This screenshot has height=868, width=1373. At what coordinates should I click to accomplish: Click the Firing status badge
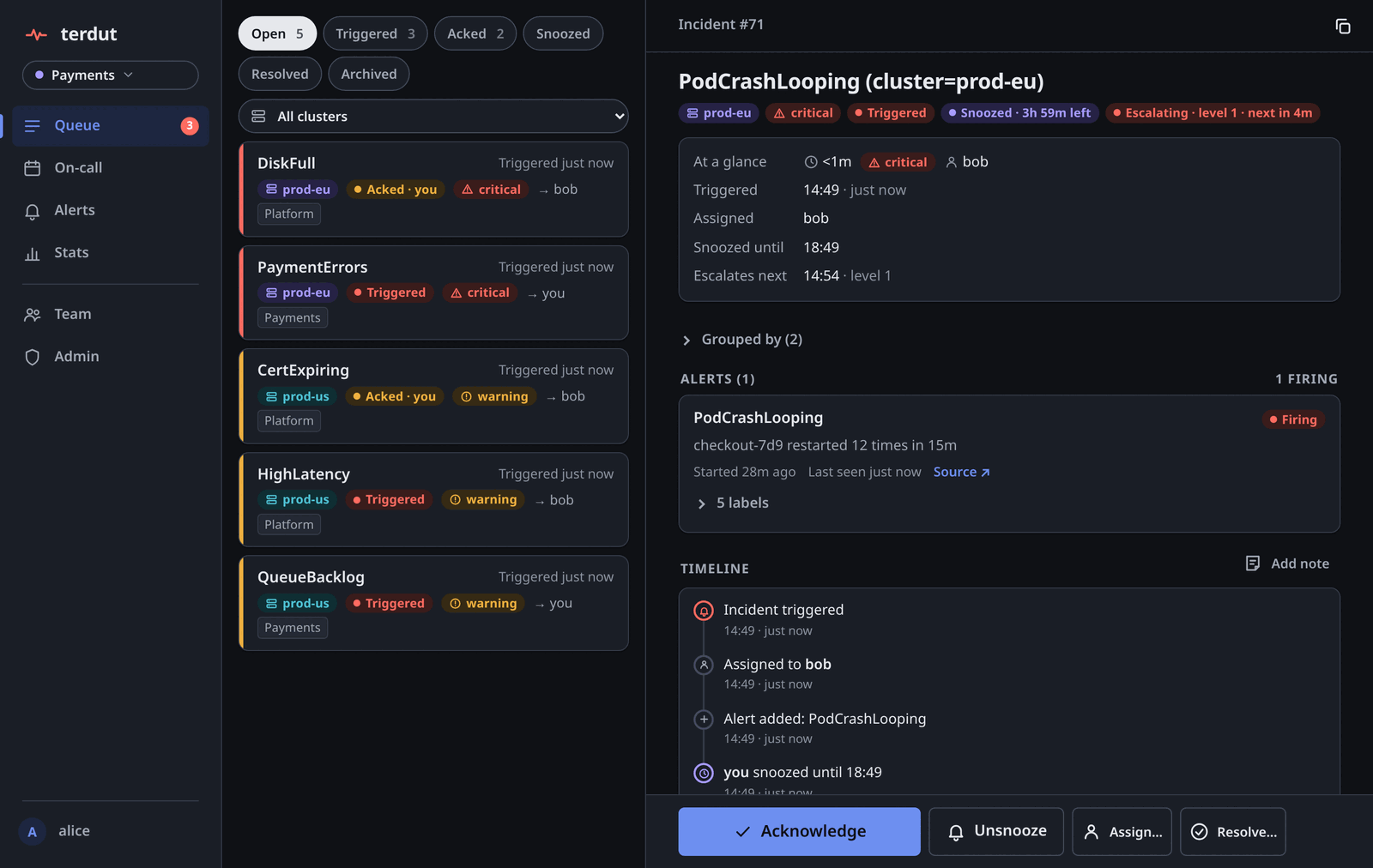click(x=1293, y=420)
